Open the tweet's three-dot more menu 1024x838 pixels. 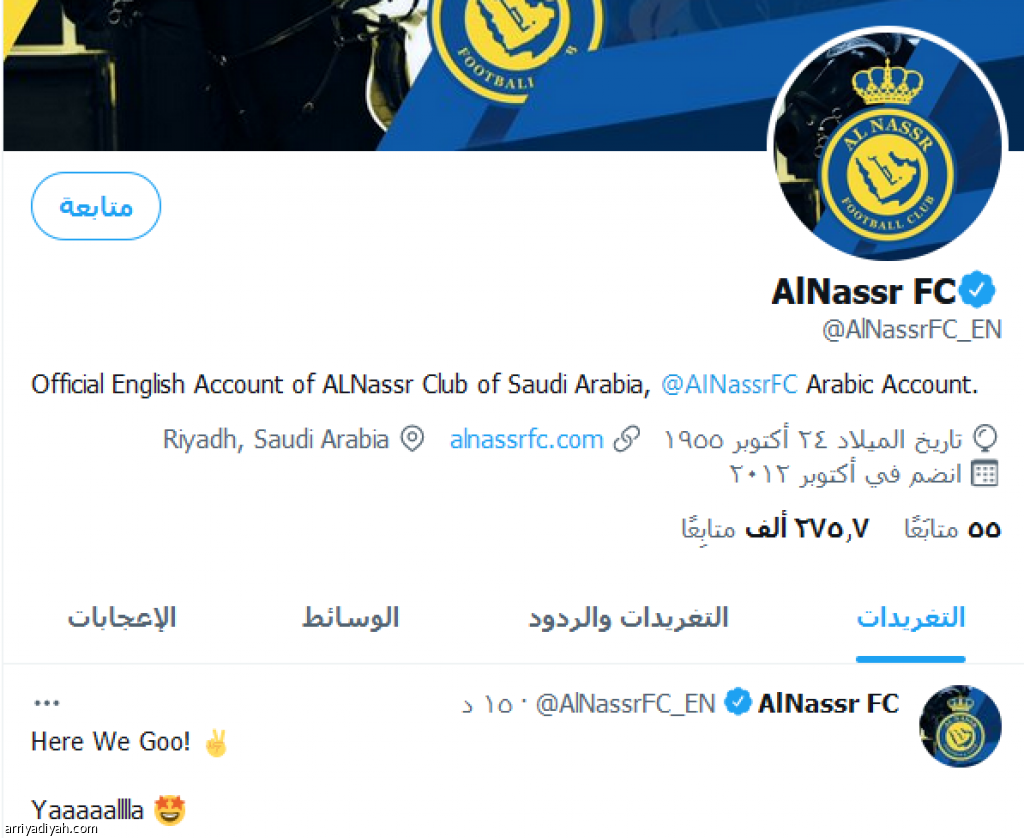pos(46,703)
